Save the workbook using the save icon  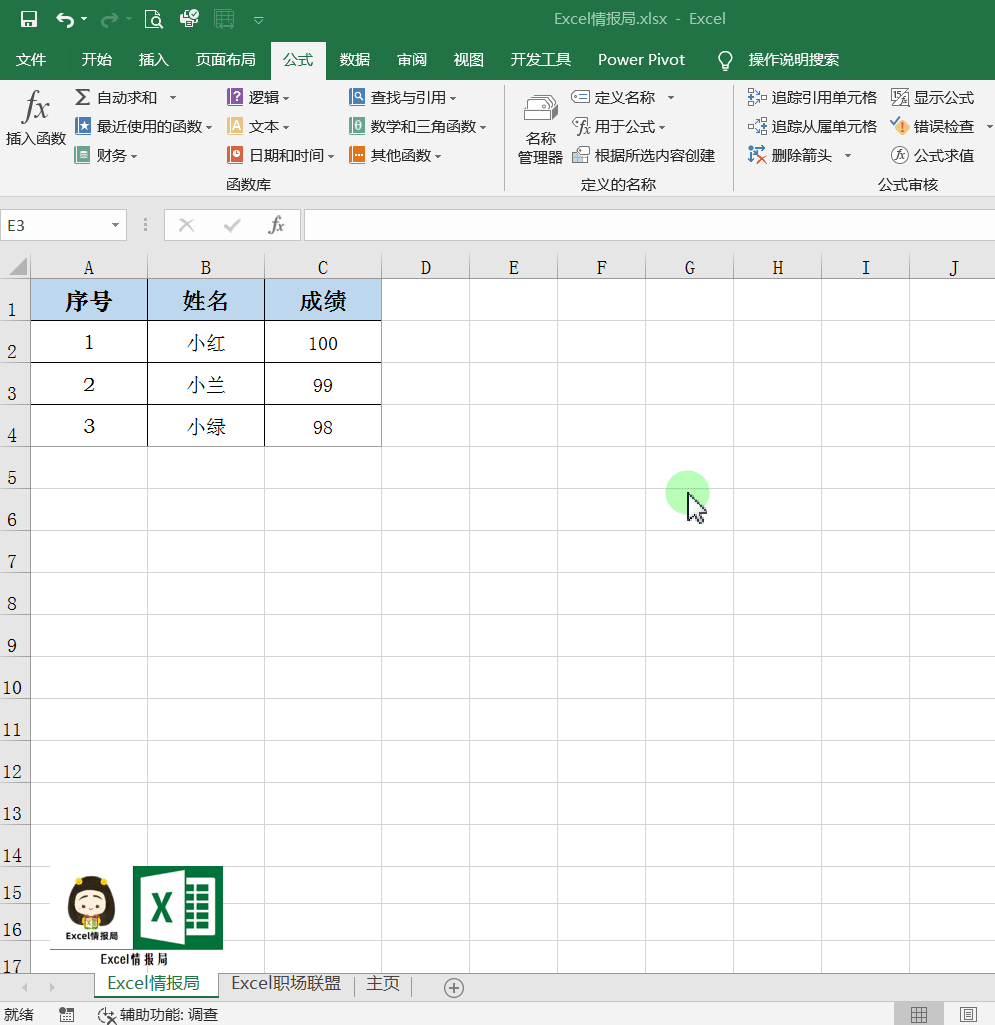coord(29,19)
